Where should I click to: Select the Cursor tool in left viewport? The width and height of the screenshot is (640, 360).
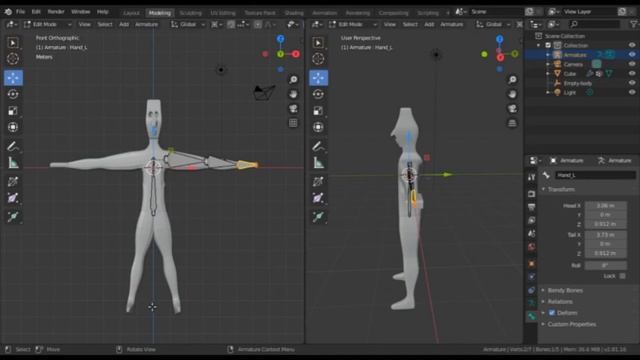pyautogui.click(x=13, y=59)
